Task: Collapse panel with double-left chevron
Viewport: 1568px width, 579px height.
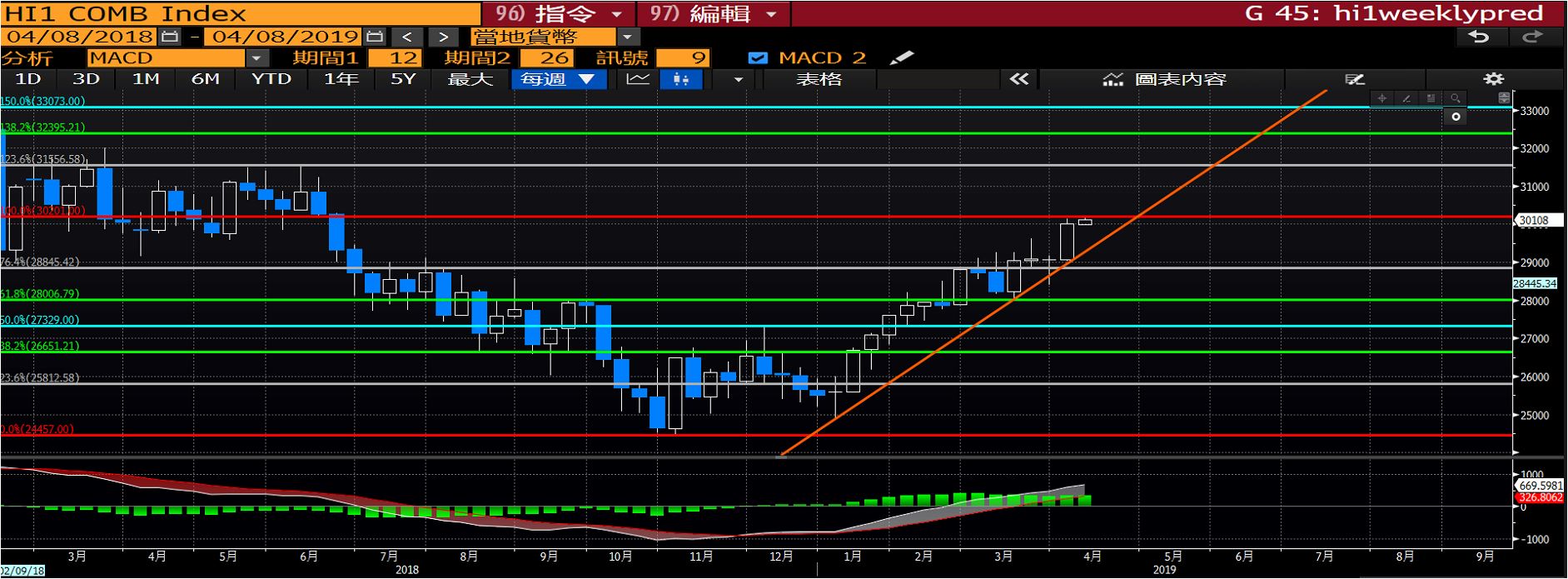Action: (x=1018, y=79)
